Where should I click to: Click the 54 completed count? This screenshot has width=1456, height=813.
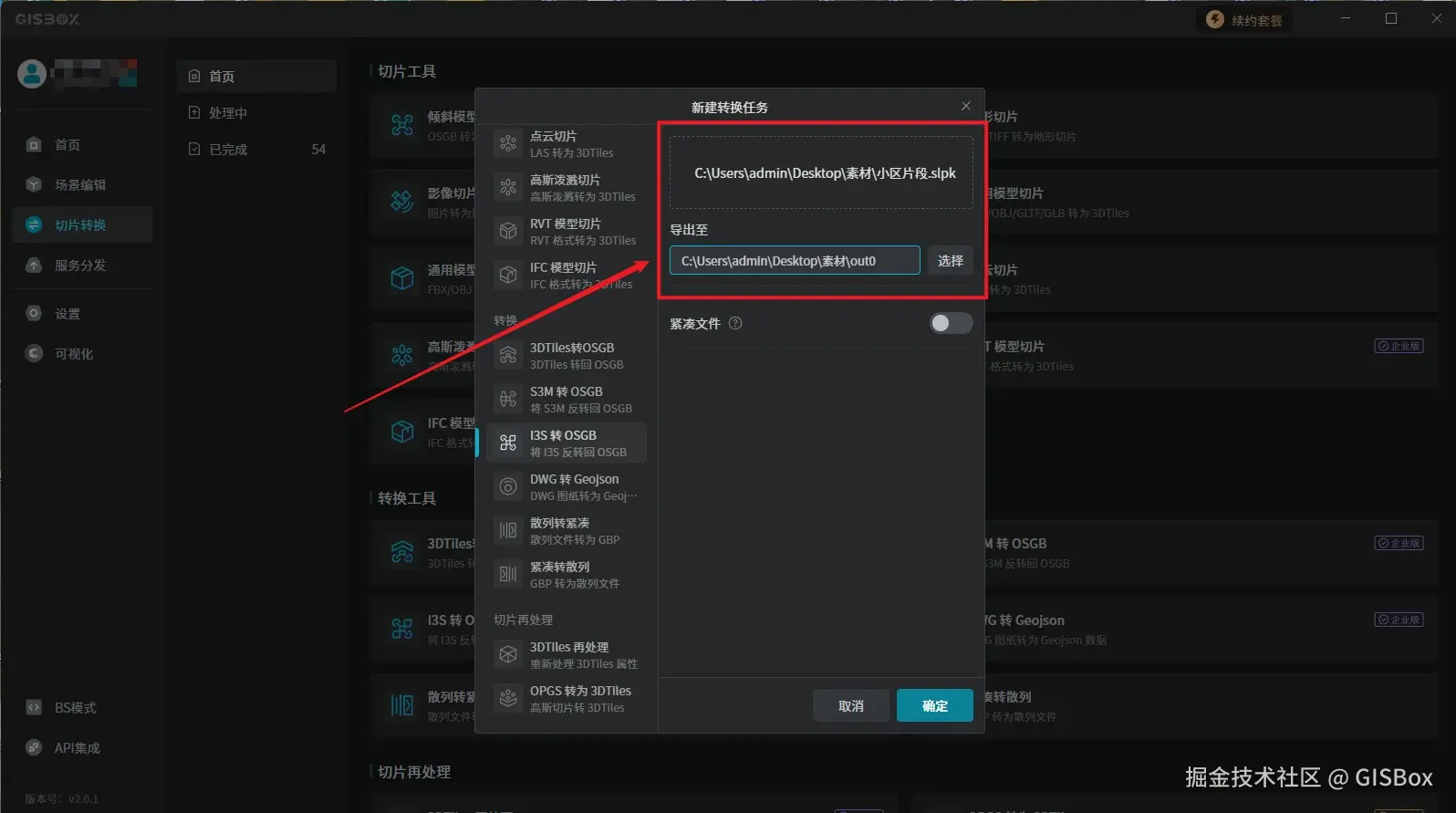(318, 149)
